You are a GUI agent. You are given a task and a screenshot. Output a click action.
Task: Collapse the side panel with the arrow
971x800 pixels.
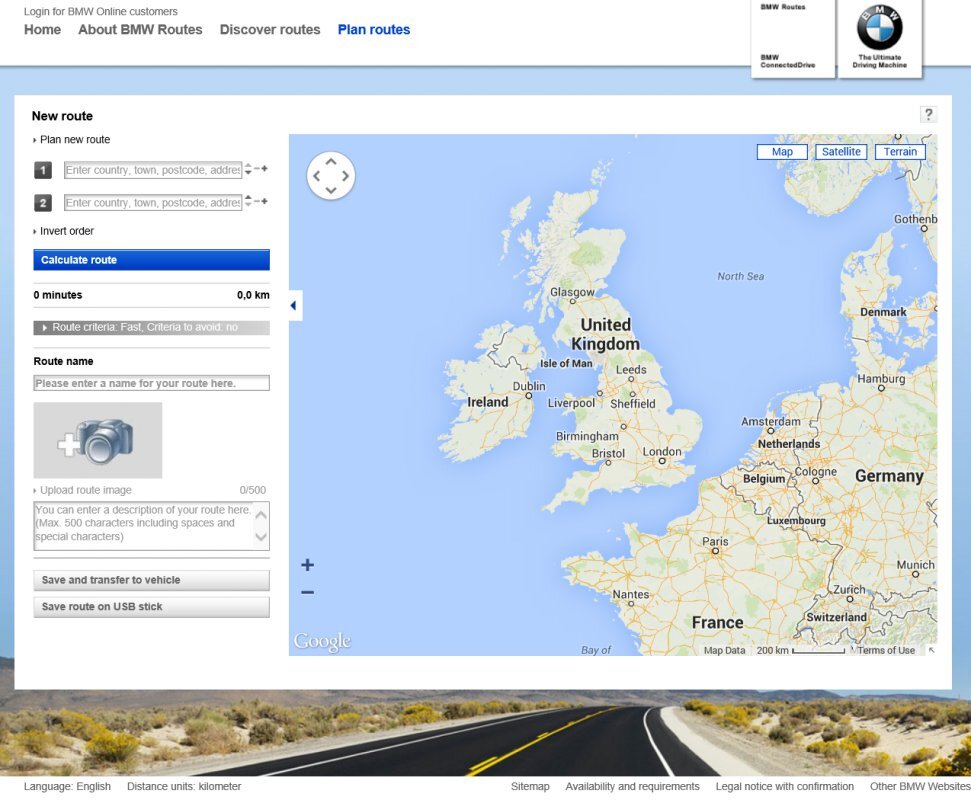tap(294, 305)
